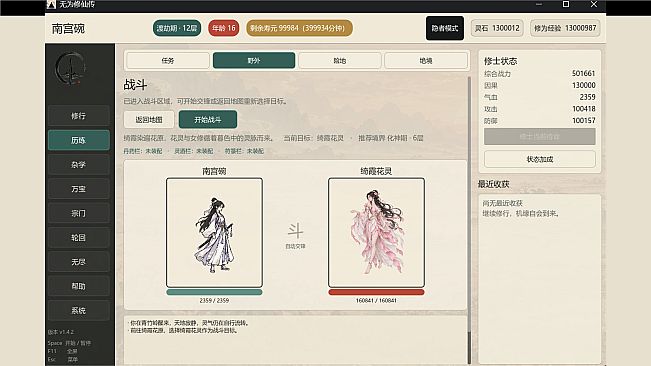
Task: Click the 最近收获 heading
Action: (x=494, y=184)
